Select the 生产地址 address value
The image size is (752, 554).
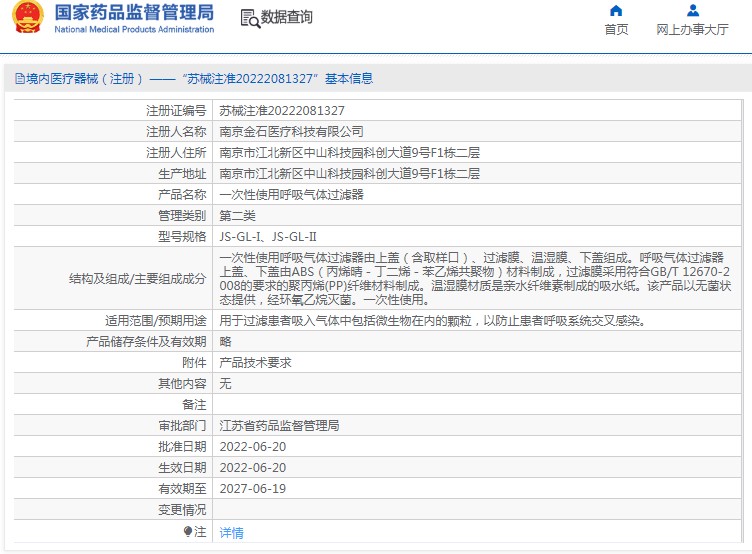[350, 174]
